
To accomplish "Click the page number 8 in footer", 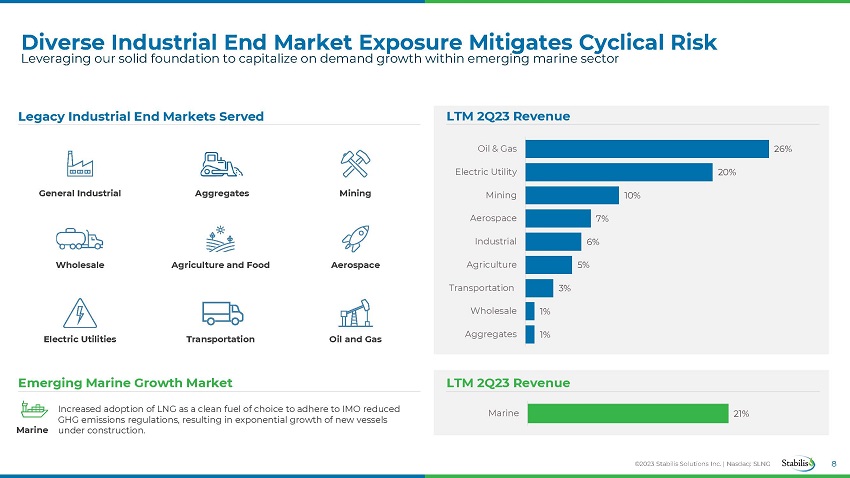I will [x=836, y=462].
